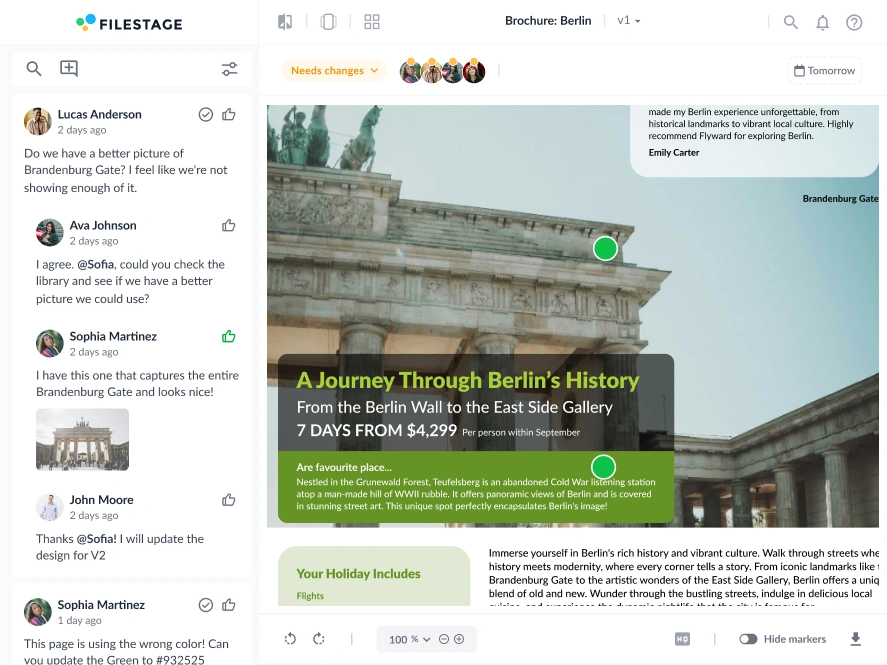The height and width of the screenshot is (665, 887).
Task: Select the green marker on the architrave
Action: (x=605, y=249)
